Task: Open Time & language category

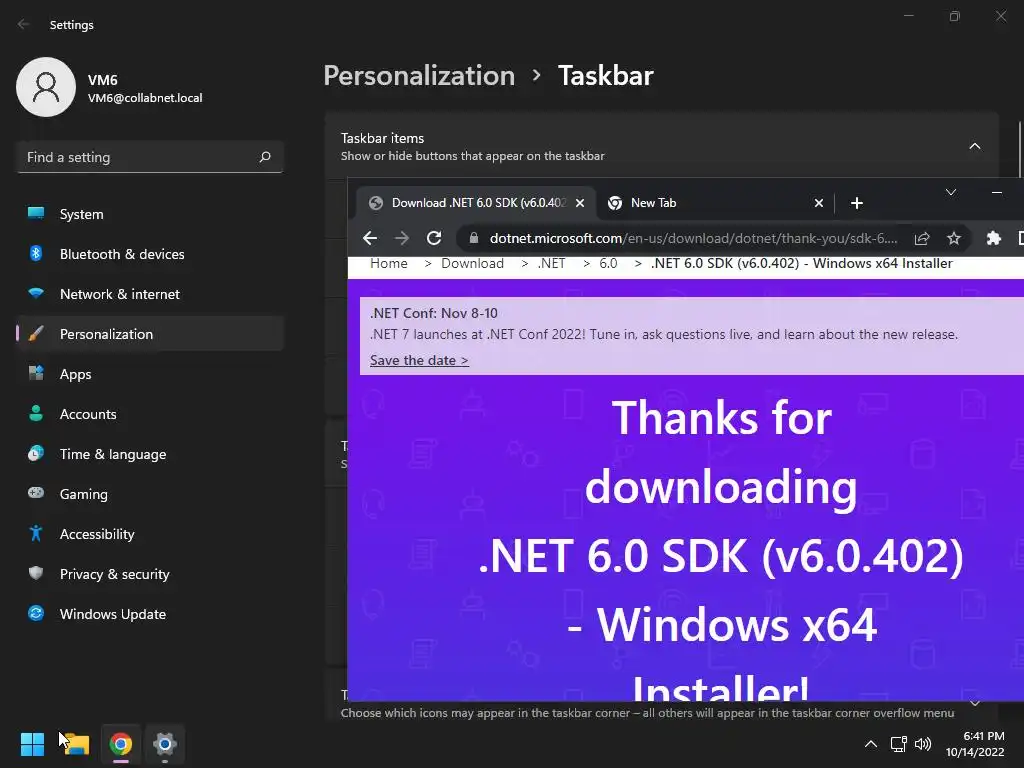Action: (150, 454)
